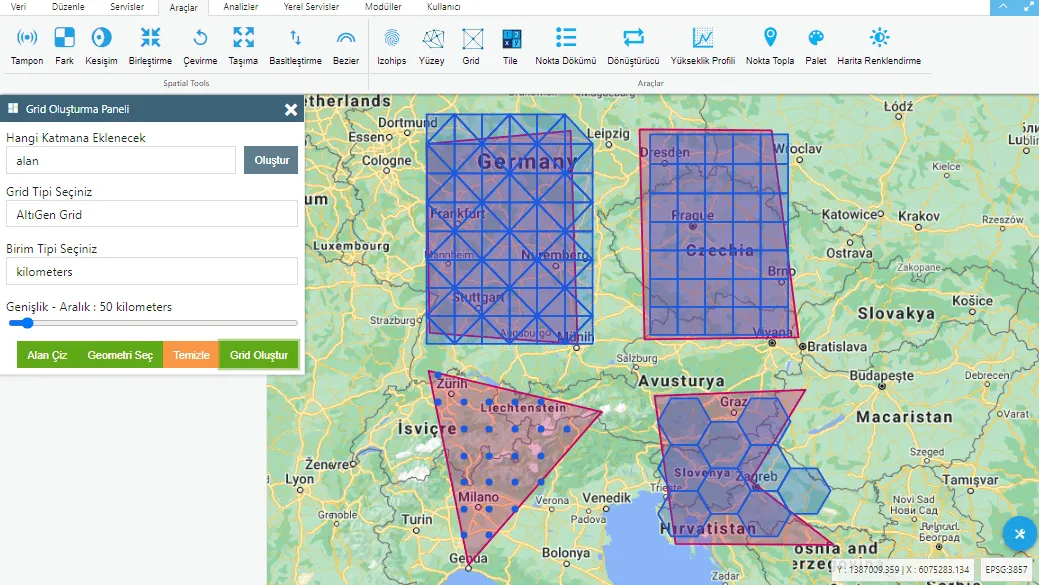Open Harita Renklendirme map coloring

click(x=879, y=46)
